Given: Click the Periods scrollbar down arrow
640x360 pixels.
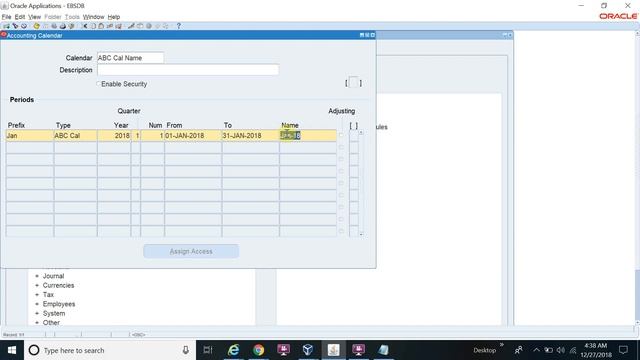Looking at the screenshot, I should 361,234.
